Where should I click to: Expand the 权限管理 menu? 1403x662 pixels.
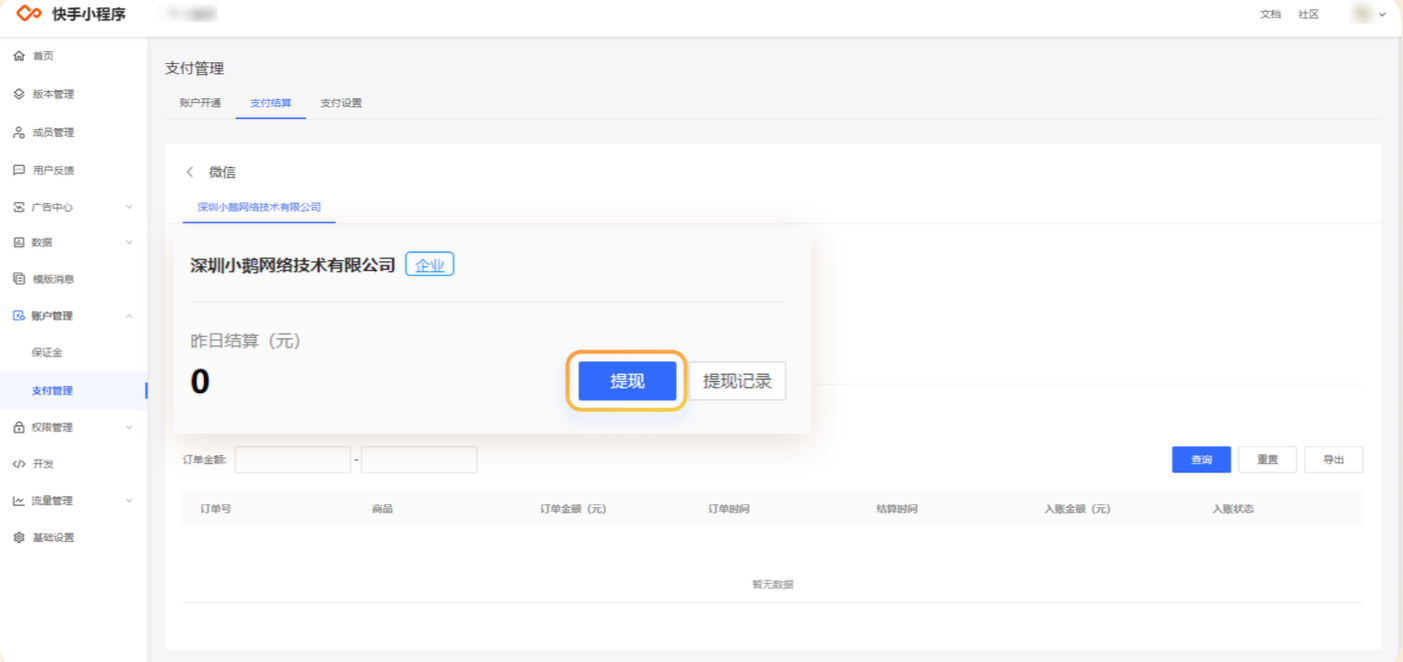tap(129, 427)
